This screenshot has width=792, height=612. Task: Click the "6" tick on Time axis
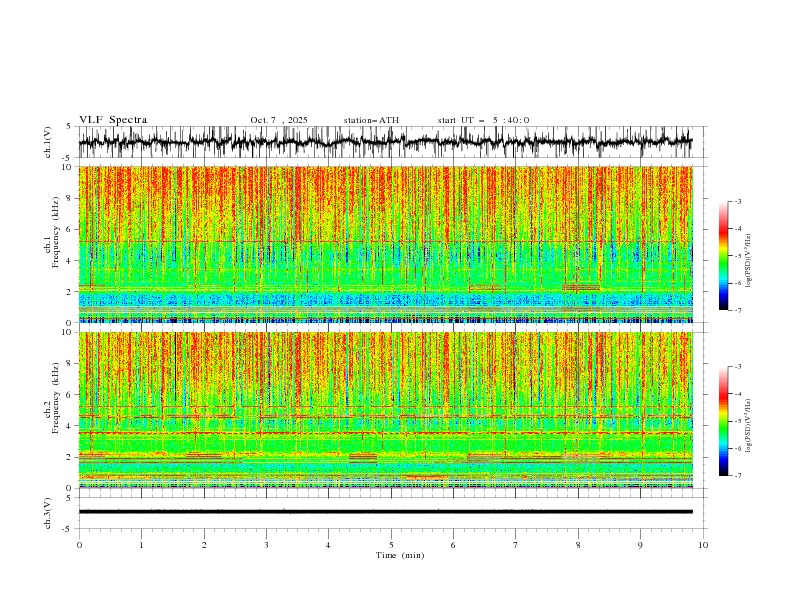click(453, 545)
